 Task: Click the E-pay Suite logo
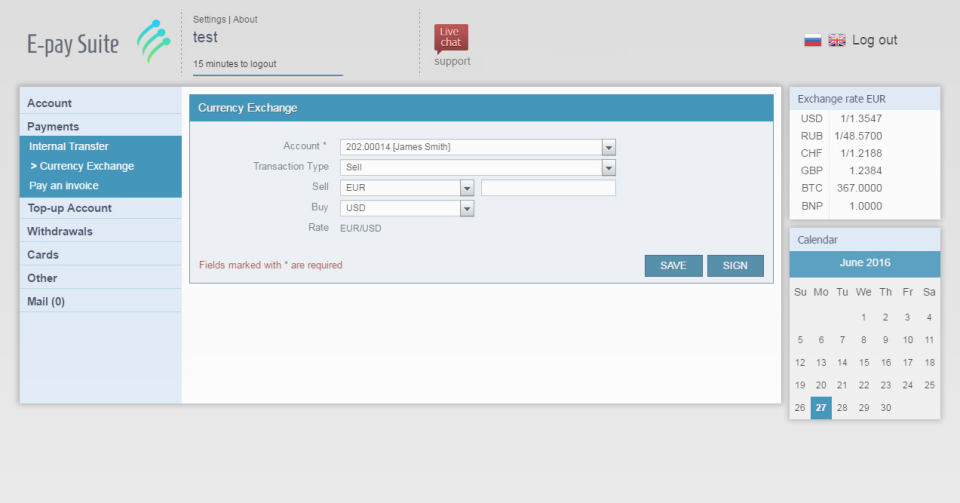(99, 43)
